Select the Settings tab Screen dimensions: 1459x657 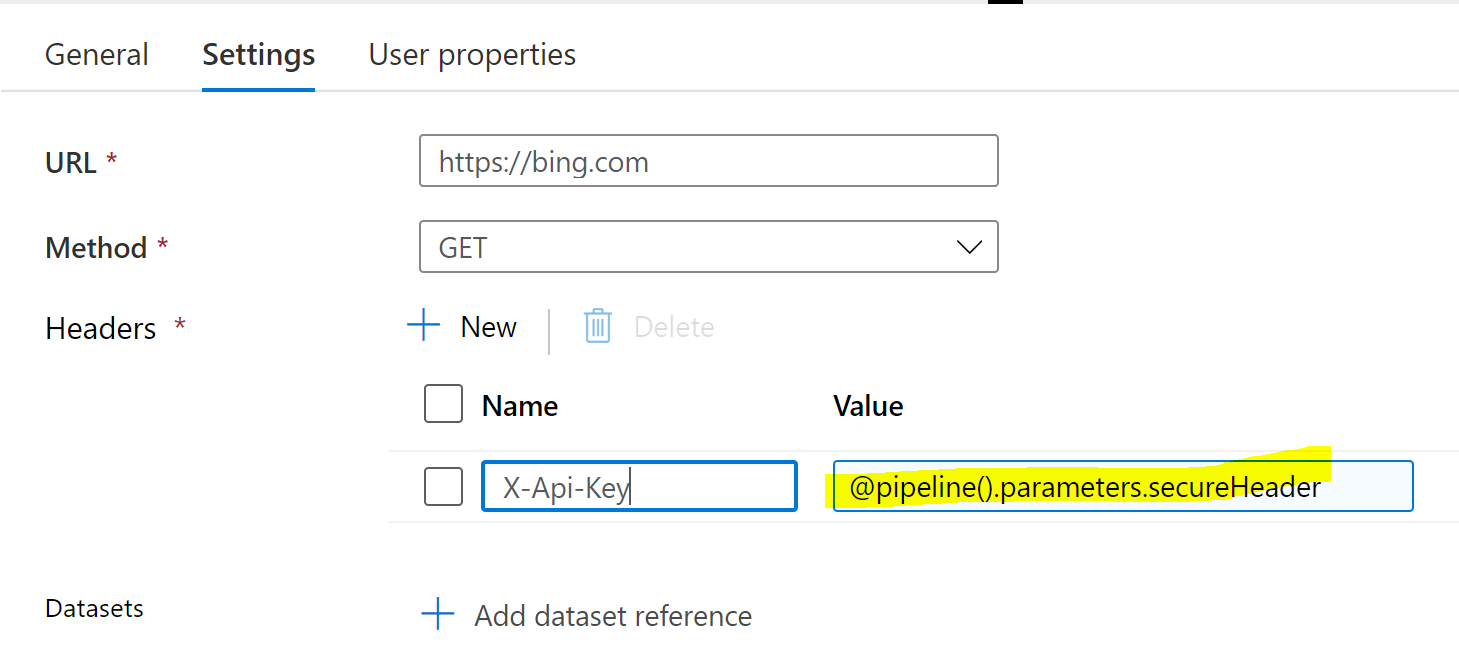tap(259, 54)
